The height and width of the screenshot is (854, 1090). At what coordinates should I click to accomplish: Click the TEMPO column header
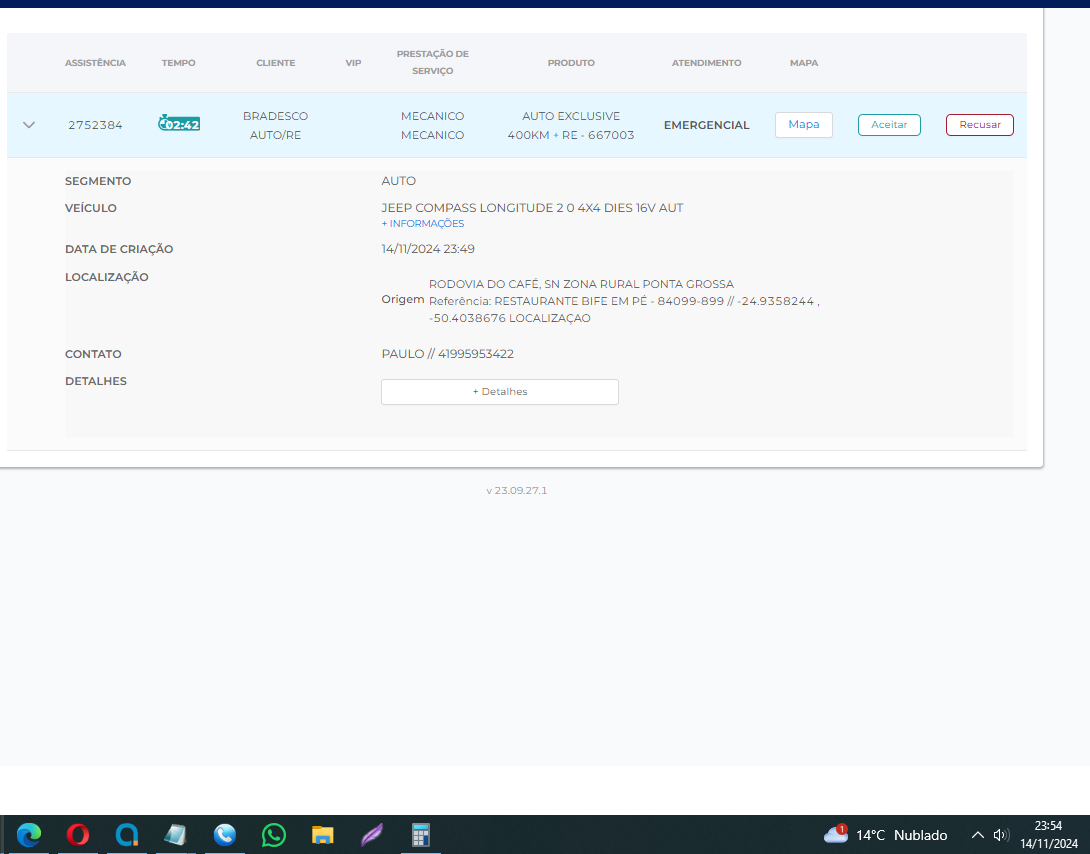coord(179,63)
